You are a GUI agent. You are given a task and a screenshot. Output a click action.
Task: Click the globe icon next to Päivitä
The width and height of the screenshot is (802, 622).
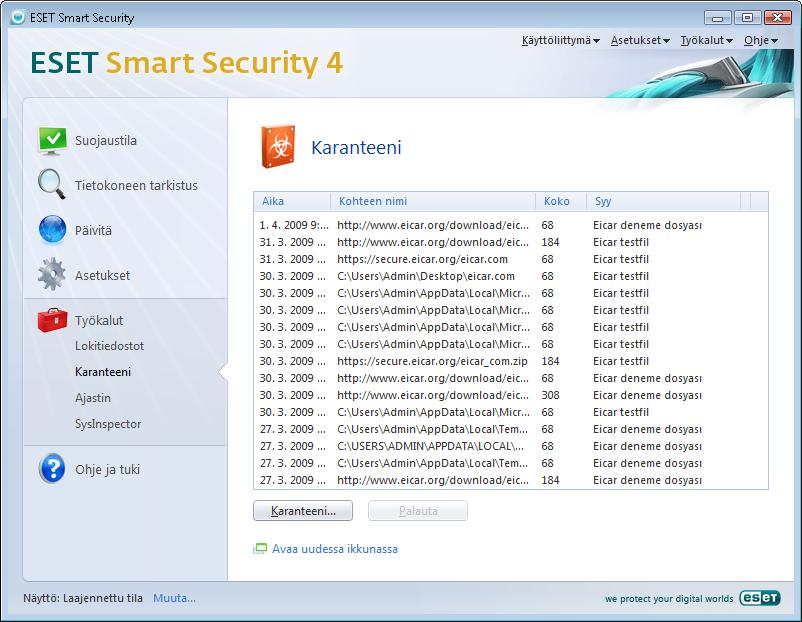pos(52,229)
